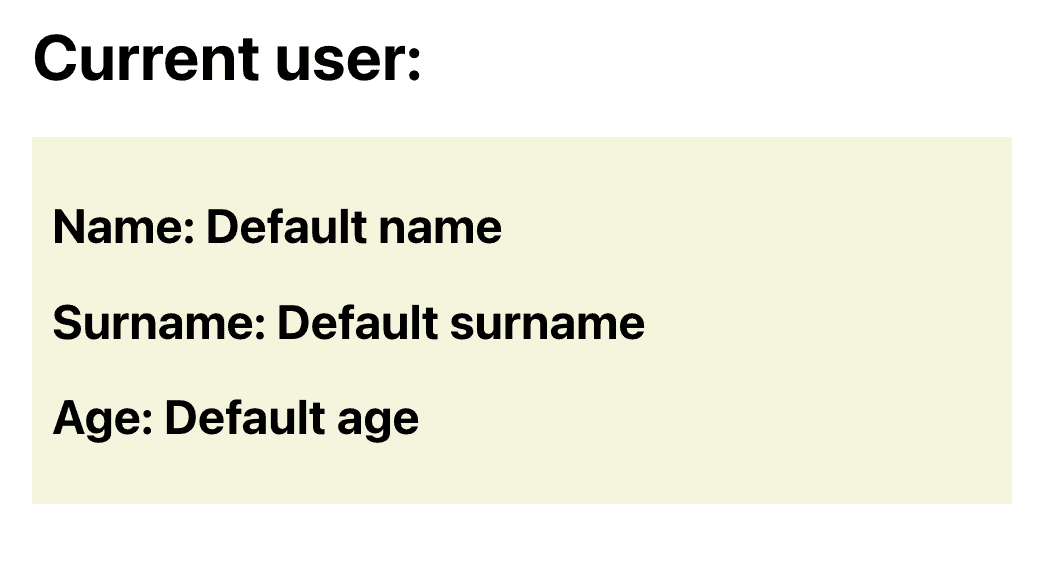Click the "Surname:" label

pyautogui.click(x=159, y=322)
